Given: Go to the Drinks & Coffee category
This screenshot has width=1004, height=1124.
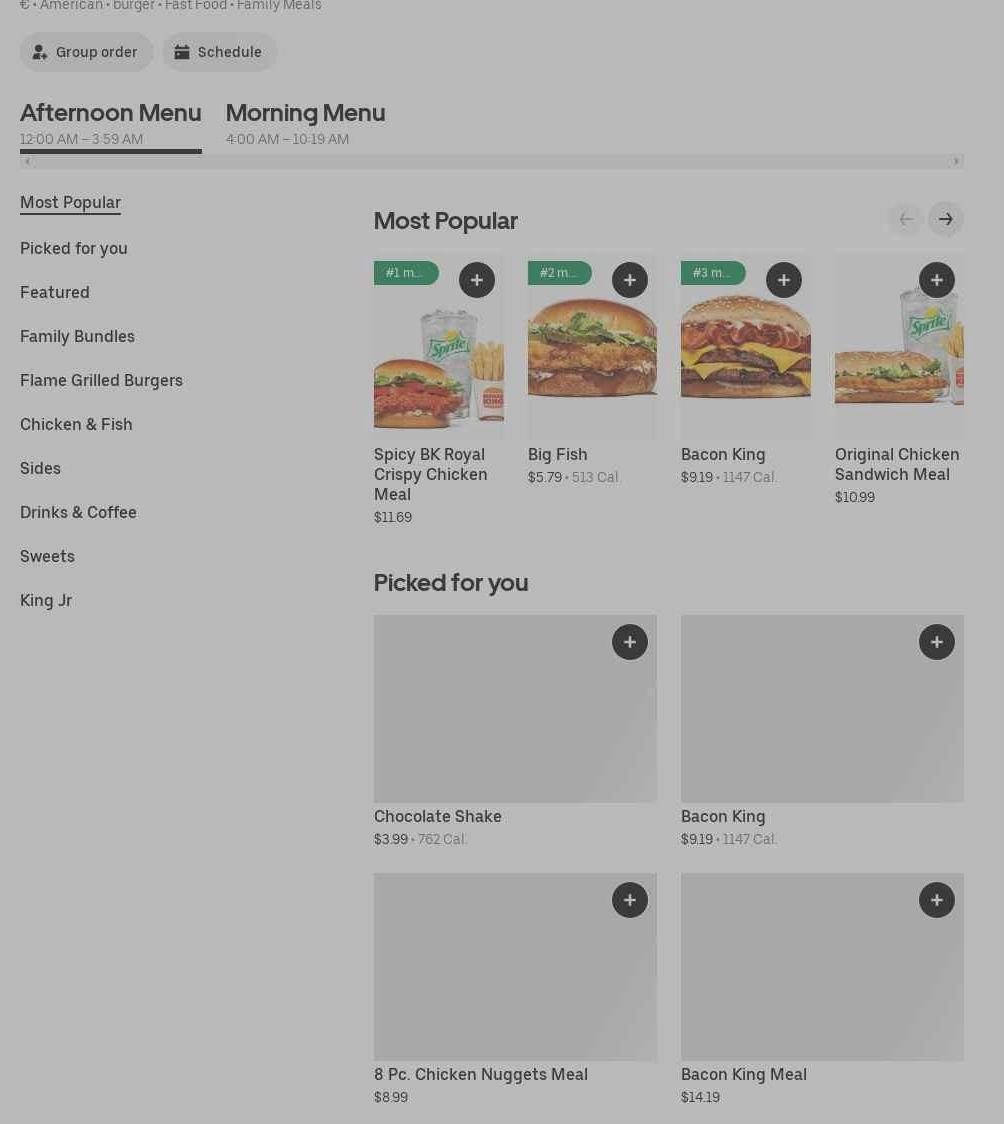Looking at the screenshot, I should tap(78, 512).
